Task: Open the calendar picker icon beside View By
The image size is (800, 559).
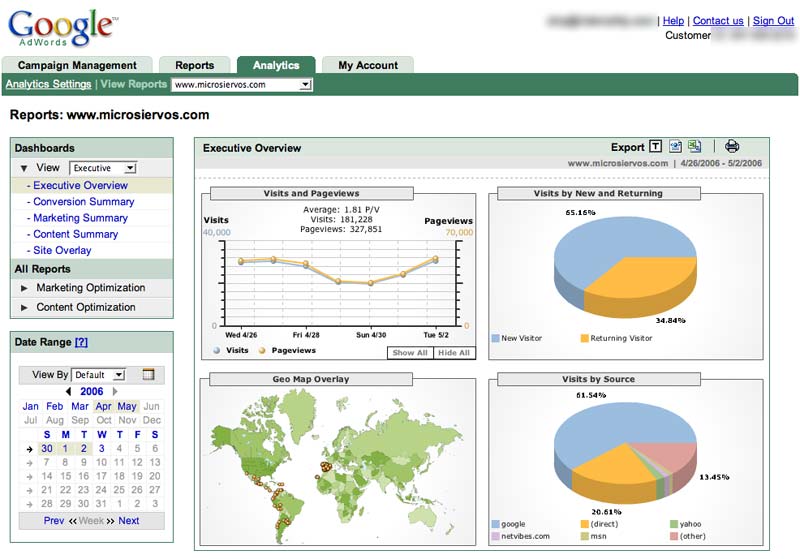Action: click(x=148, y=374)
